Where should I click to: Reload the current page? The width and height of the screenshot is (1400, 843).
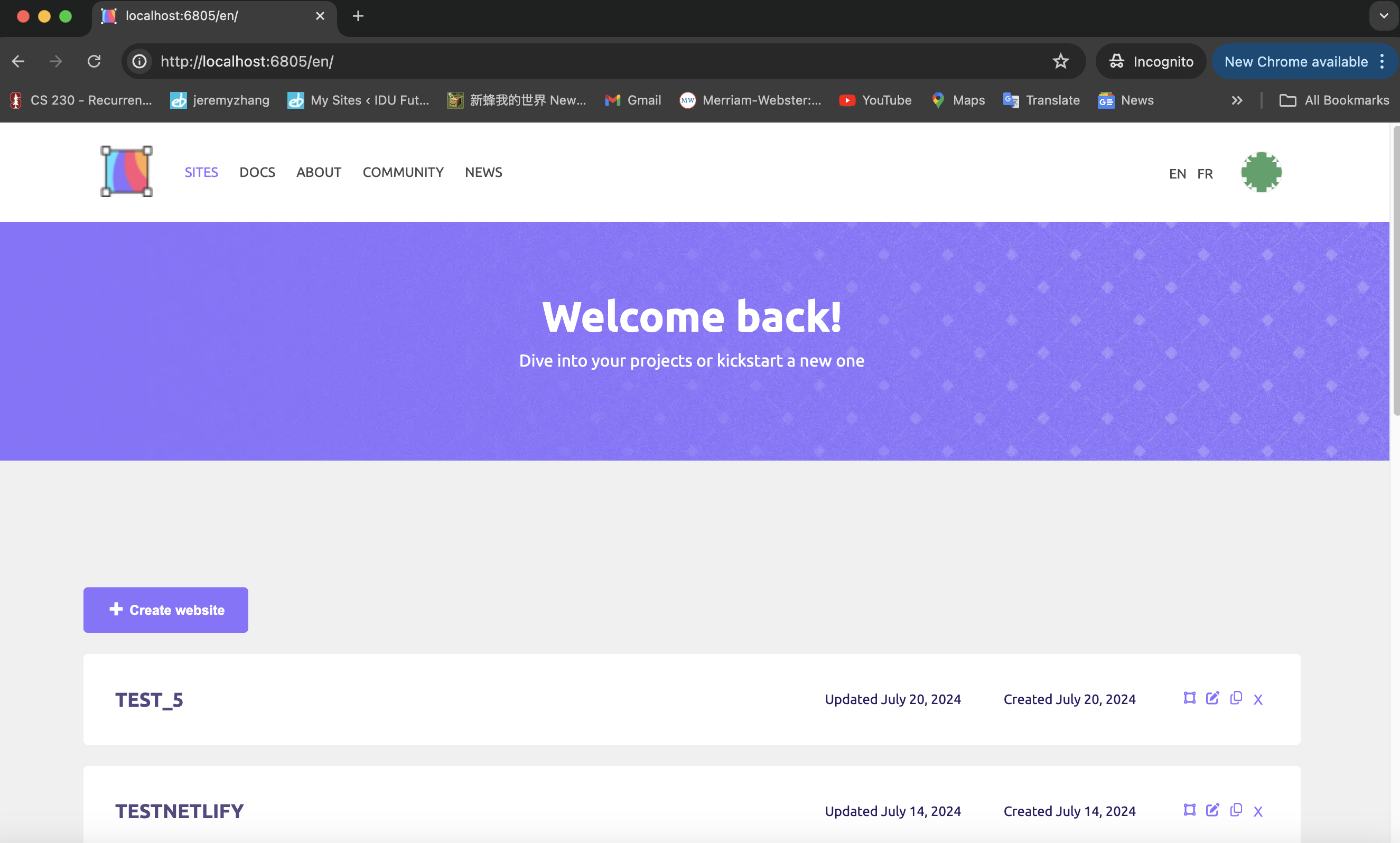95,61
